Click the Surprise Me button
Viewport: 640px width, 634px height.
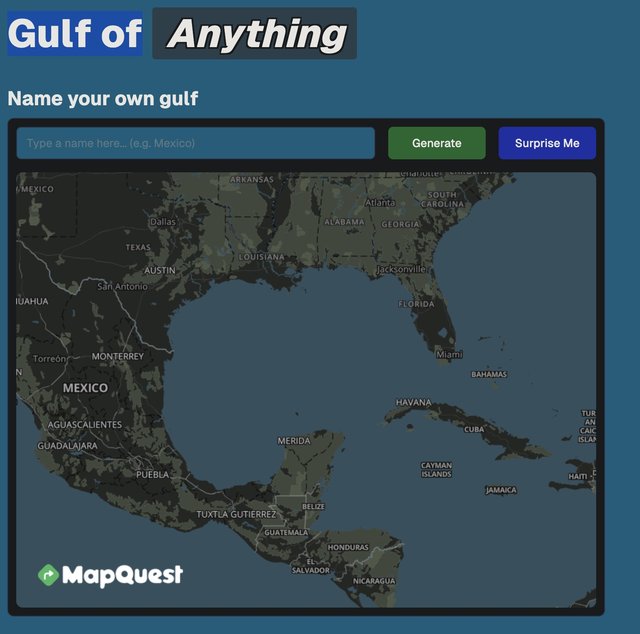tap(547, 143)
